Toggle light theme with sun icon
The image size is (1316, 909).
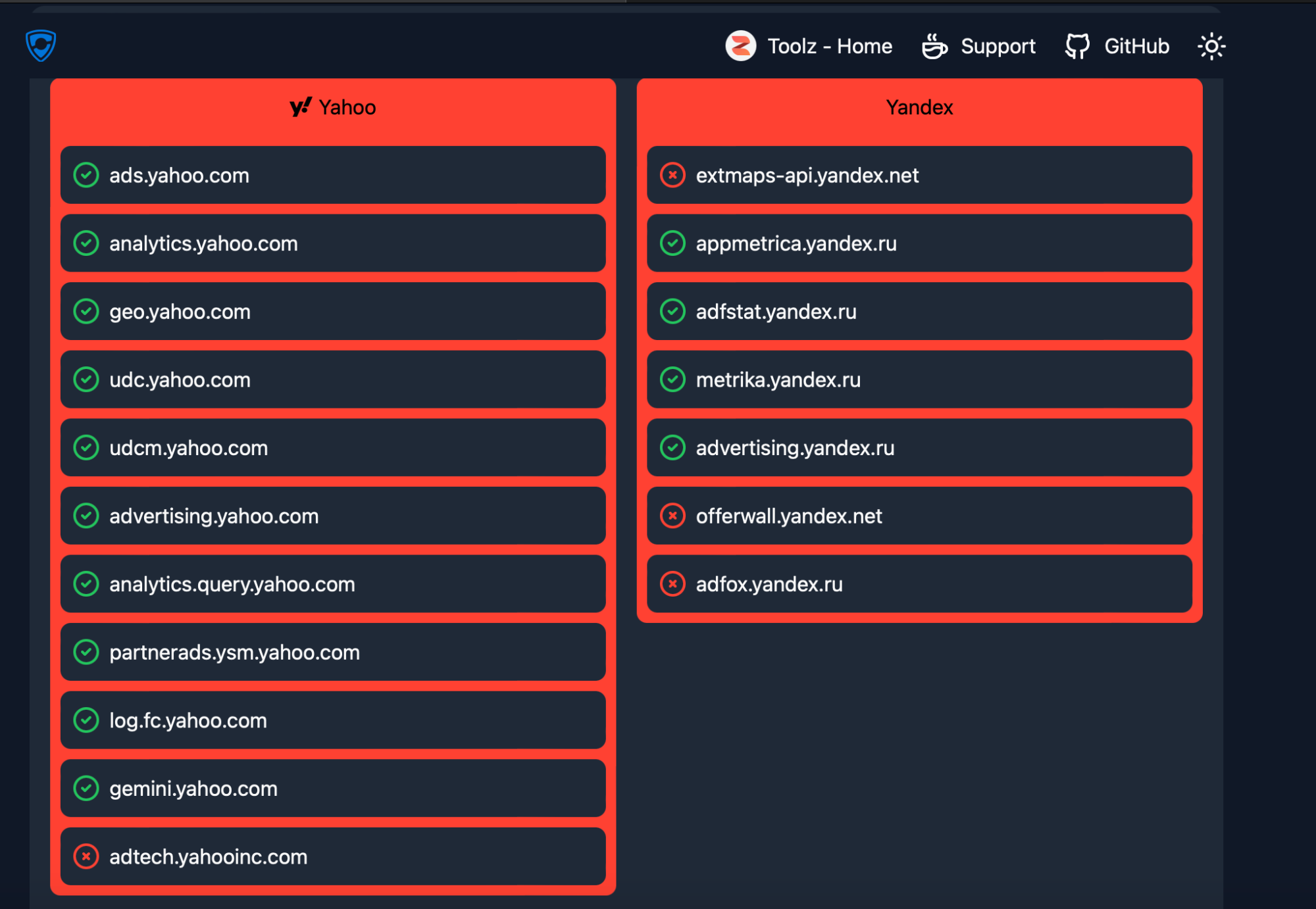coord(1211,46)
